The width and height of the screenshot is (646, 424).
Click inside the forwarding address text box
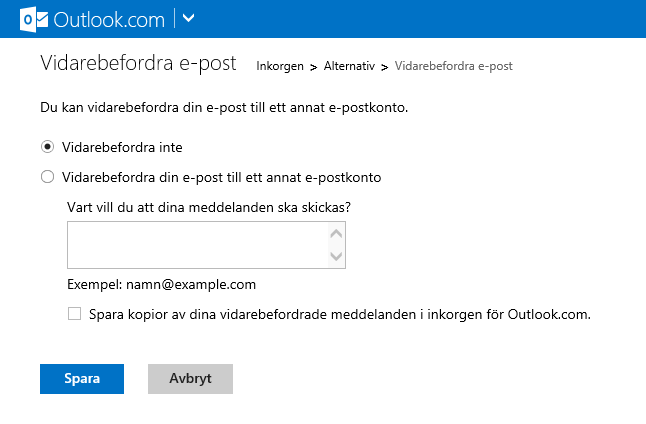point(197,245)
